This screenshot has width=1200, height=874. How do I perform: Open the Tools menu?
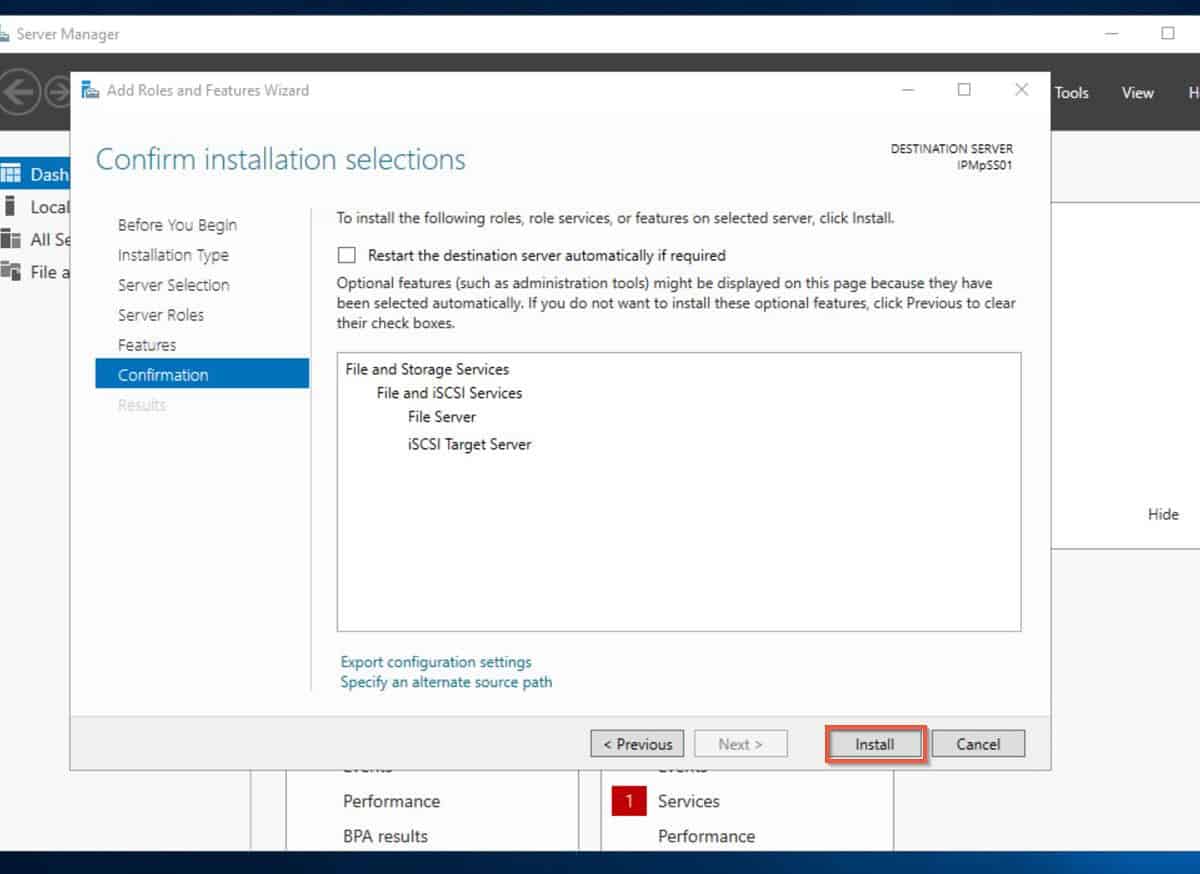pyautogui.click(x=1071, y=92)
